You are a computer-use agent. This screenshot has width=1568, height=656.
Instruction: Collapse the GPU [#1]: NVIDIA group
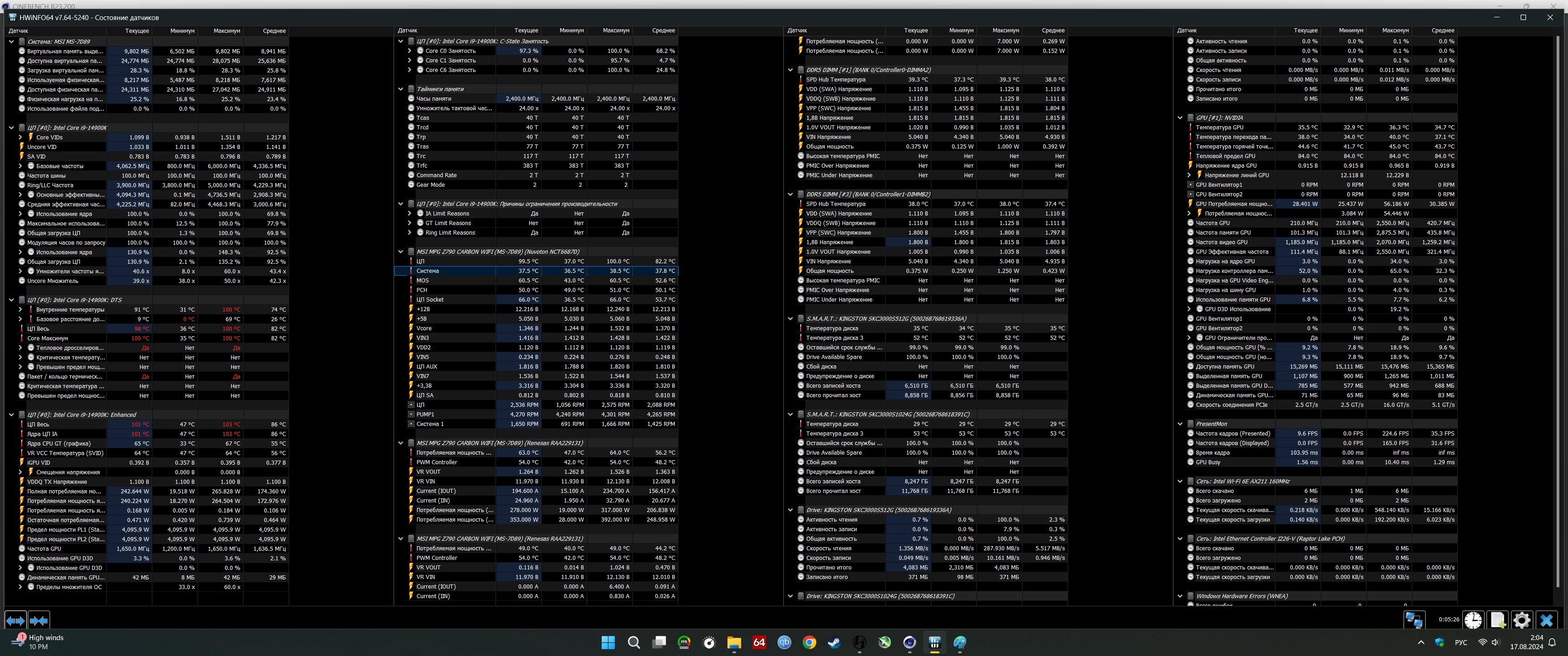[1180, 118]
